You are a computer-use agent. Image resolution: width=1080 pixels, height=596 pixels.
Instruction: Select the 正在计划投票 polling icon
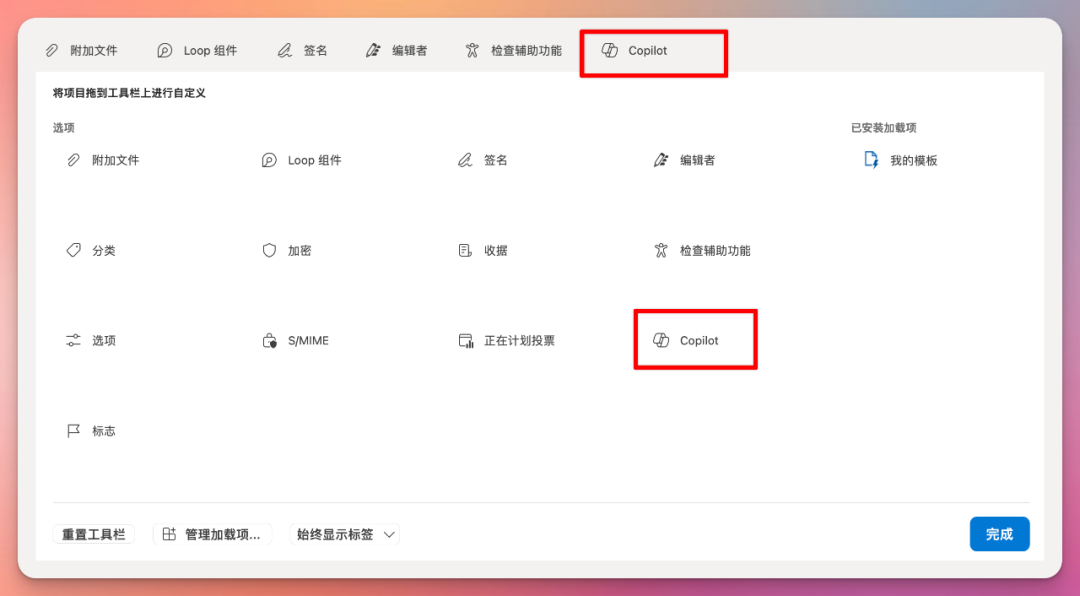coord(466,340)
